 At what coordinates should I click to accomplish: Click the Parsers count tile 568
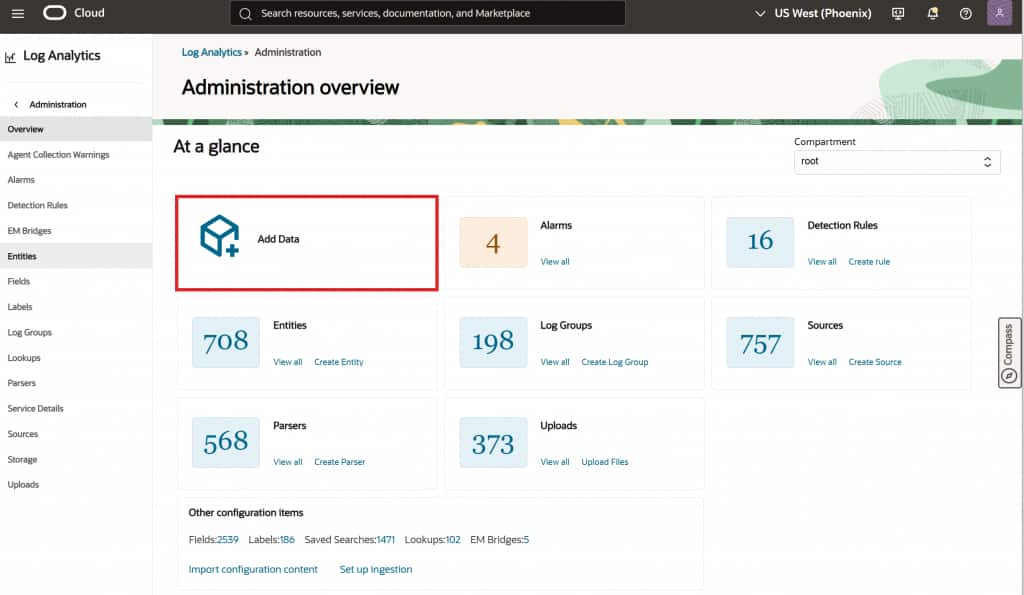(226, 442)
